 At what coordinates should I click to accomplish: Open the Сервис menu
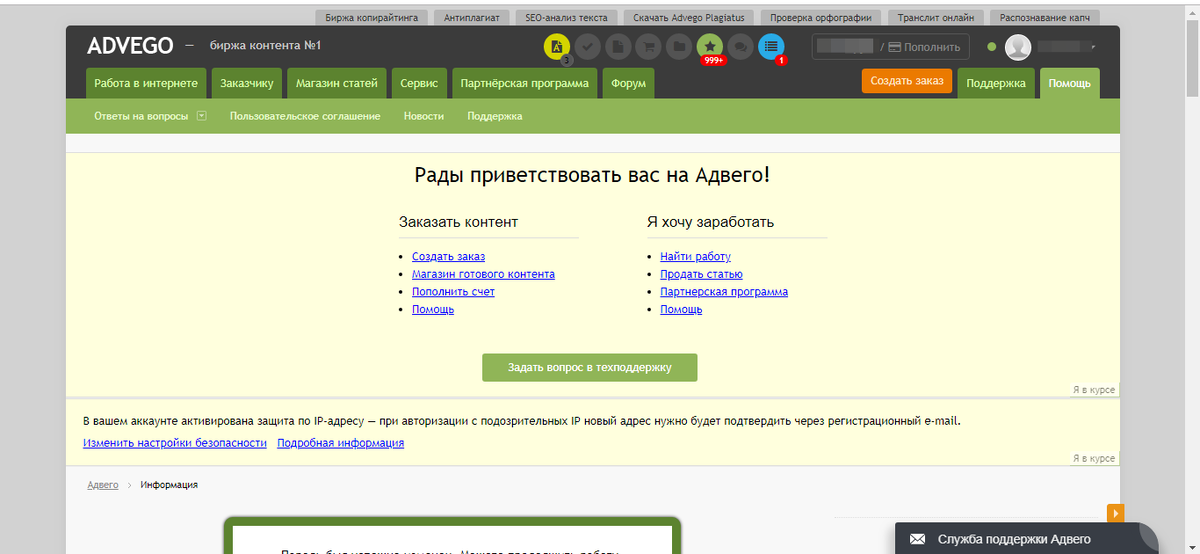pyautogui.click(x=419, y=83)
